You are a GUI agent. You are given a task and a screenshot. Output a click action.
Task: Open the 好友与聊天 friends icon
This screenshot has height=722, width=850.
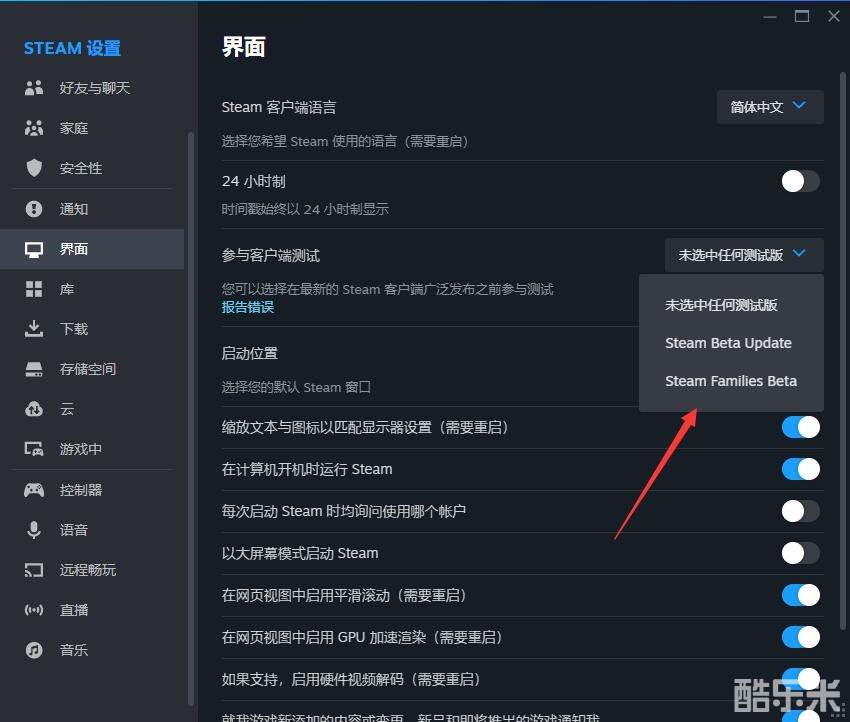coord(34,88)
